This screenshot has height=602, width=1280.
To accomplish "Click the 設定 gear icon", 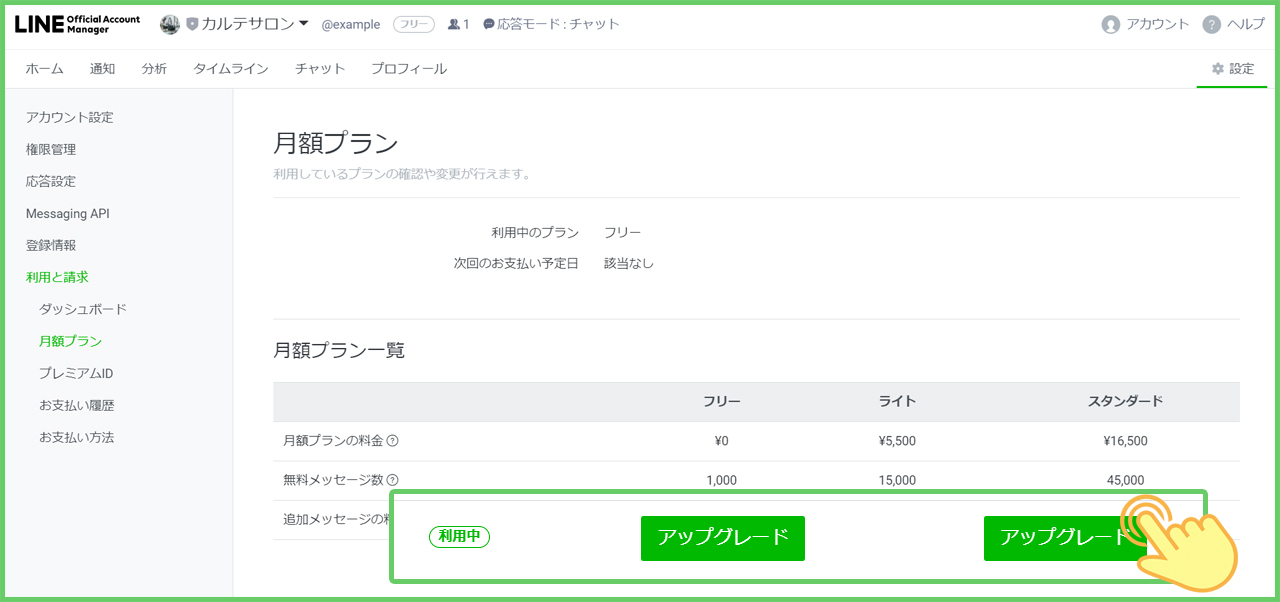I will pos(1217,69).
